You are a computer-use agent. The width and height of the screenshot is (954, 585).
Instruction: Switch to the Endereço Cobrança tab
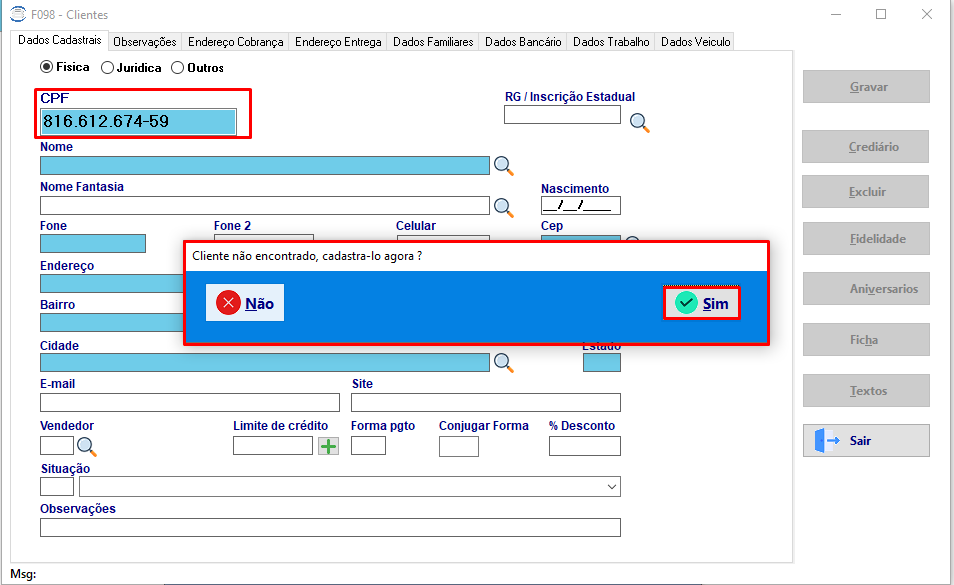pyautogui.click(x=235, y=42)
